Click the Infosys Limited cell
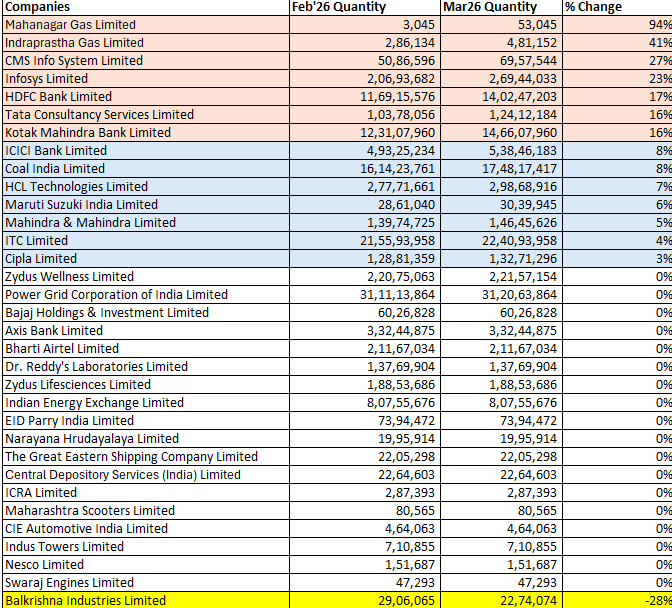 pyautogui.click(x=146, y=79)
